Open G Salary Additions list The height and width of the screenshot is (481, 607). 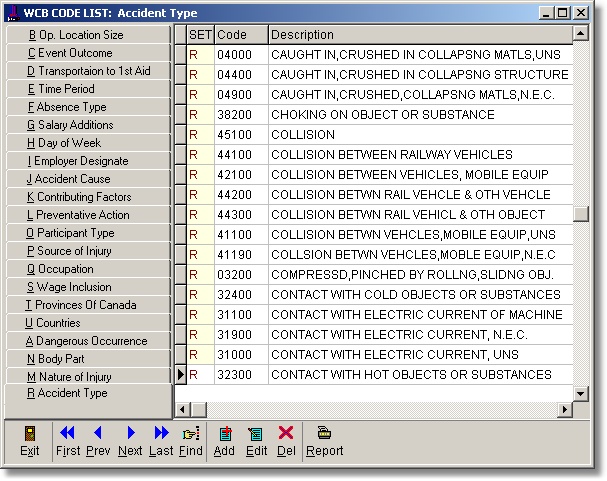tap(88, 125)
